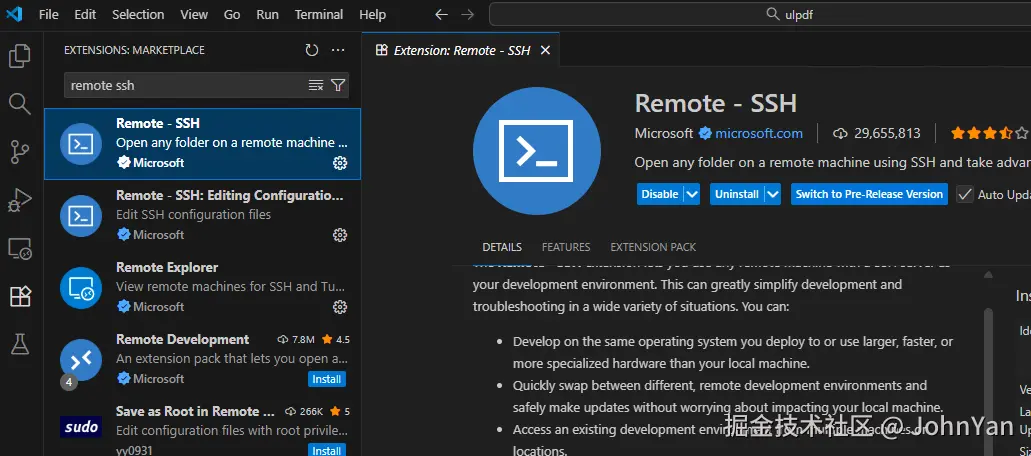The image size is (1031, 456).
Task: Expand the Uninstall button dropdown arrow
Action: point(772,194)
